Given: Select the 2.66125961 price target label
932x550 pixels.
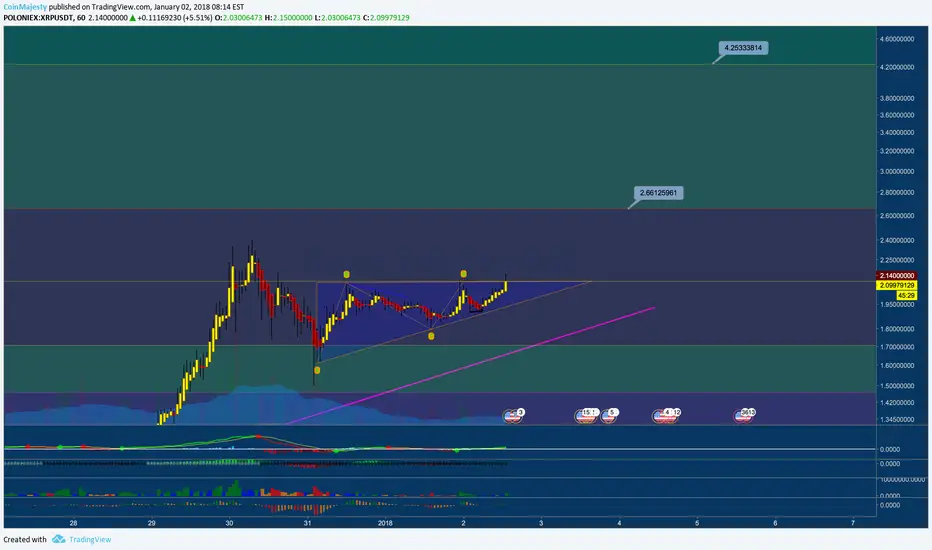Looking at the screenshot, I should [659, 193].
